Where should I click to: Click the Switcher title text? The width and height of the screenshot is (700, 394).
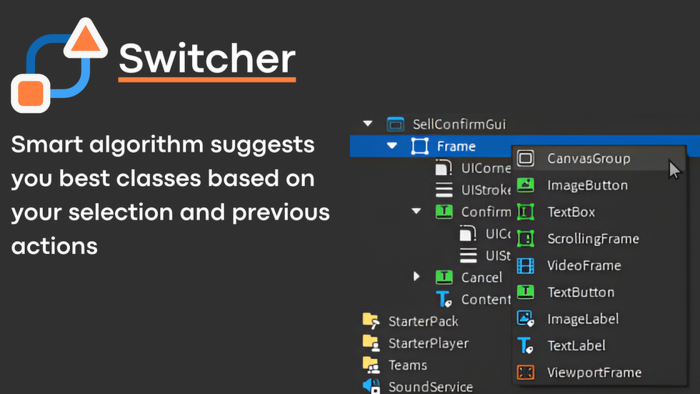point(207,59)
